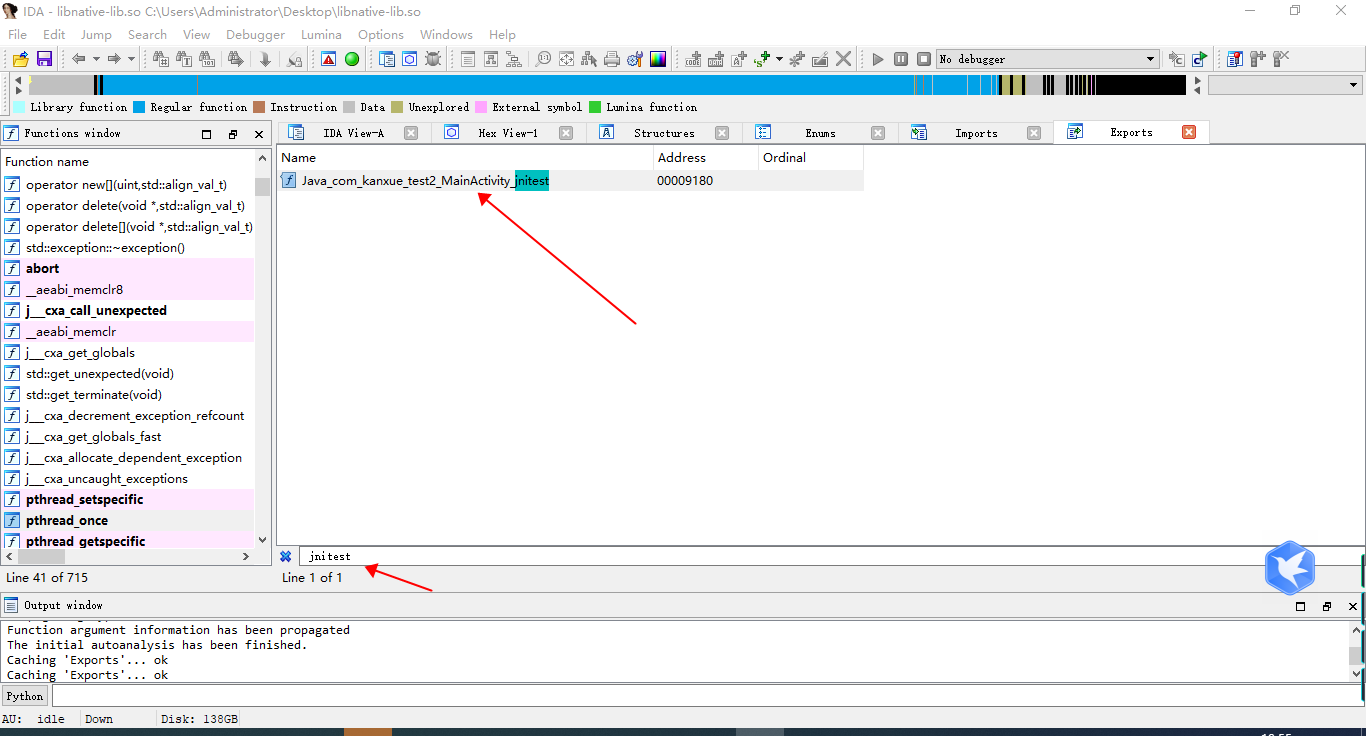Screen dimensions: 1366x736
Task: Close the quick filter bar
Action: click(286, 557)
